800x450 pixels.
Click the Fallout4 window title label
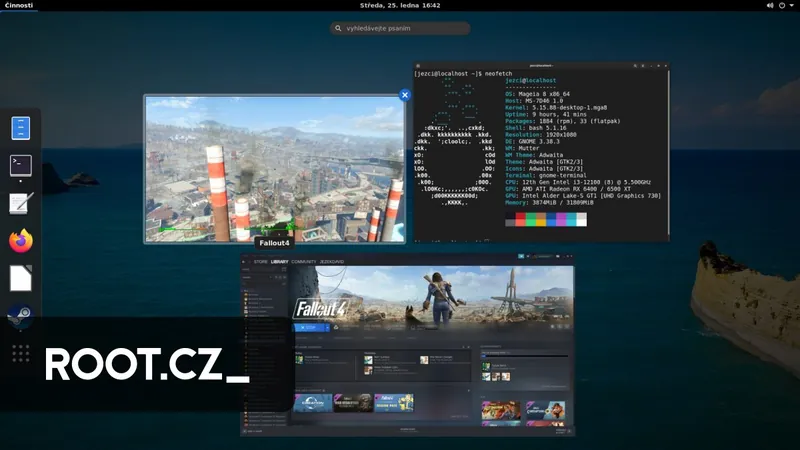click(274, 243)
